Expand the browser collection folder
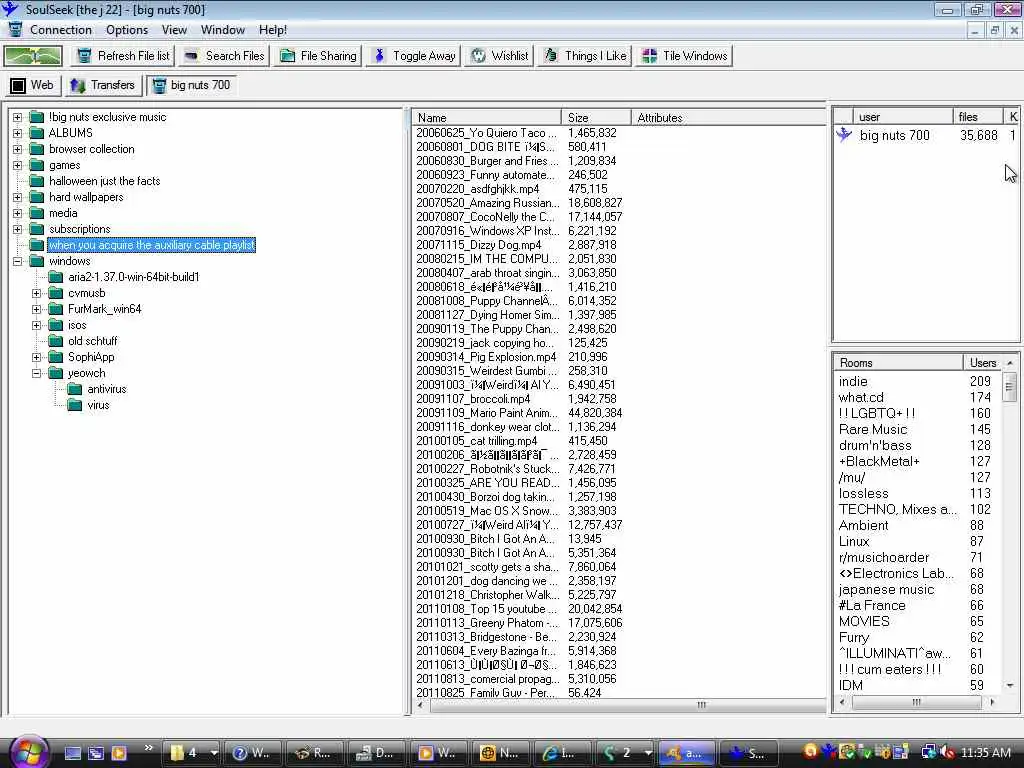The height and width of the screenshot is (768, 1024). [x=18, y=150]
